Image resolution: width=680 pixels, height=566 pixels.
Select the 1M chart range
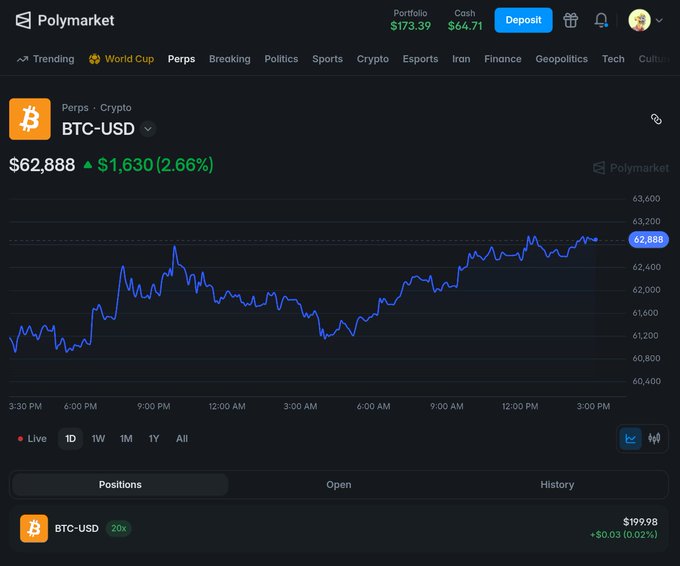click(126, 438)
